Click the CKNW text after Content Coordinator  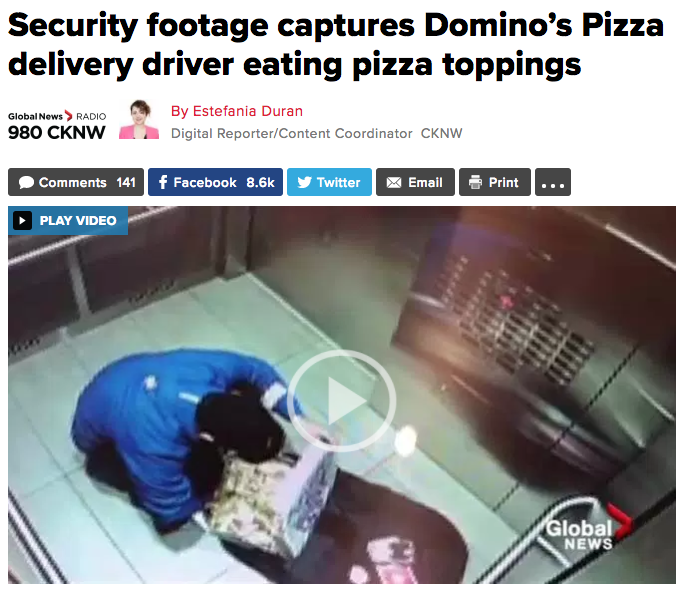point(441,133)
